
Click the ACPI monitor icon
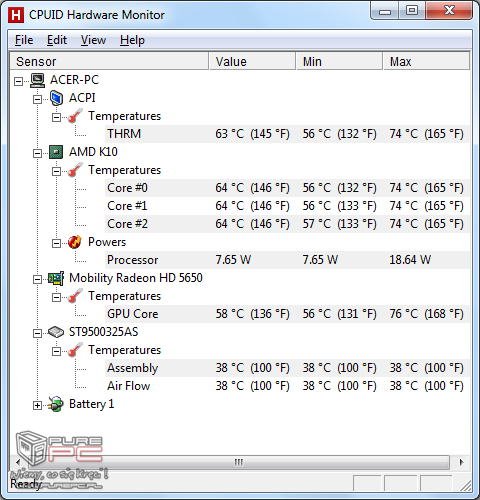56,98
